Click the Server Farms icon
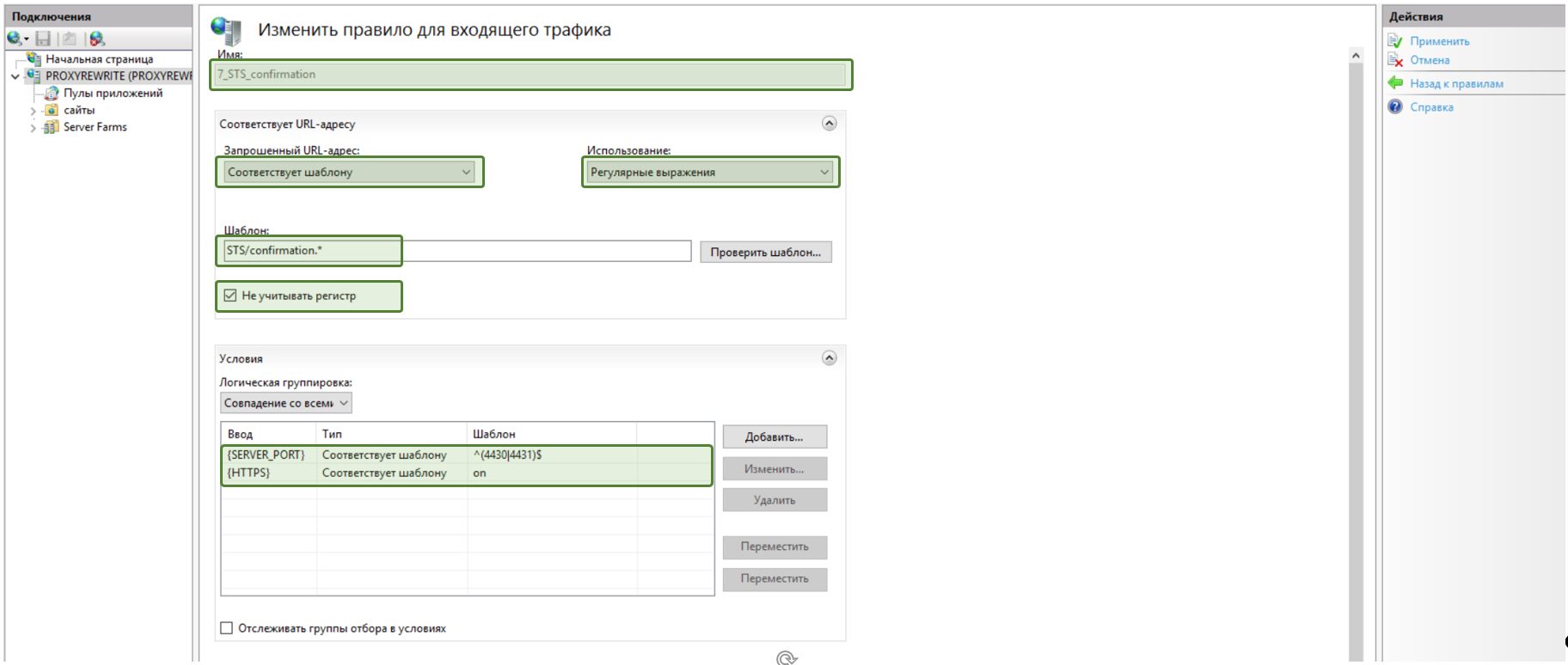Screen dimensions: 1568x665 [52, 127]
